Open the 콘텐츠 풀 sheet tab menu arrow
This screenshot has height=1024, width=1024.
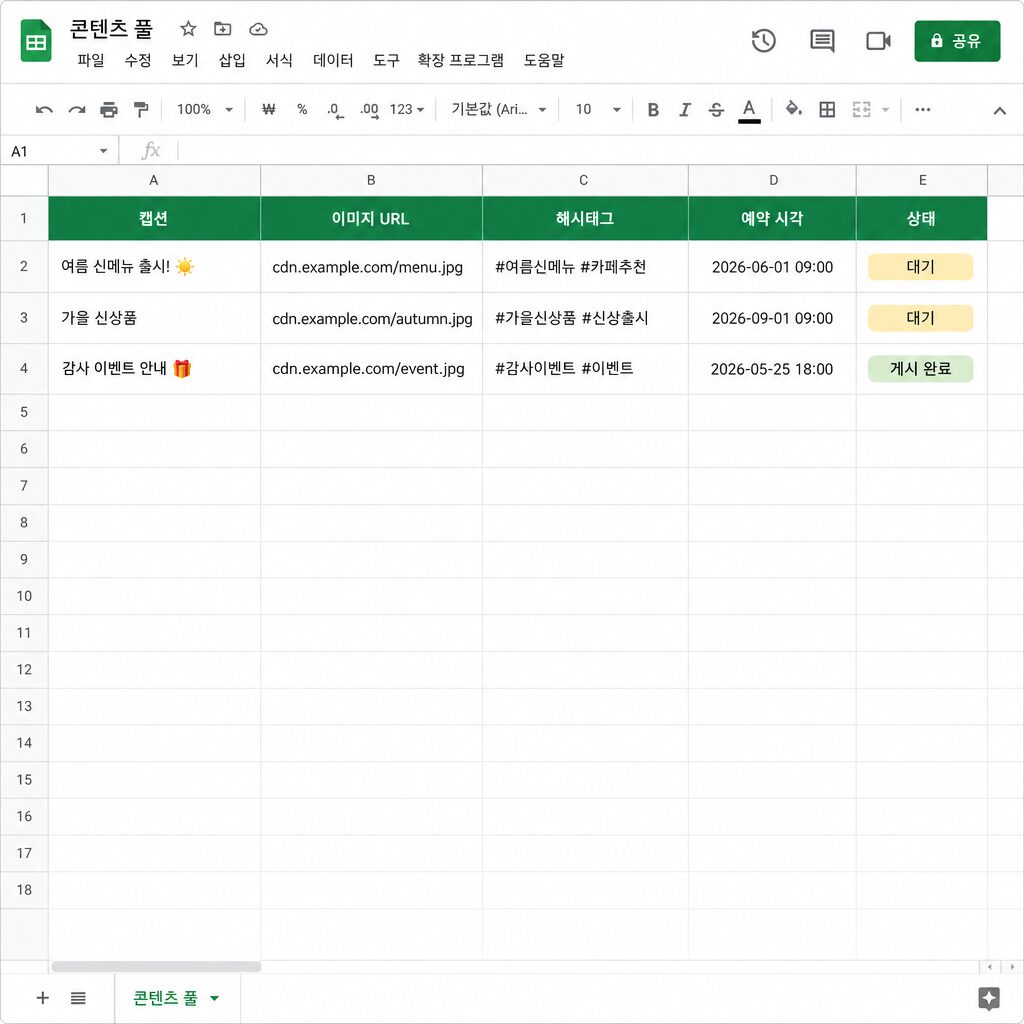214,998
